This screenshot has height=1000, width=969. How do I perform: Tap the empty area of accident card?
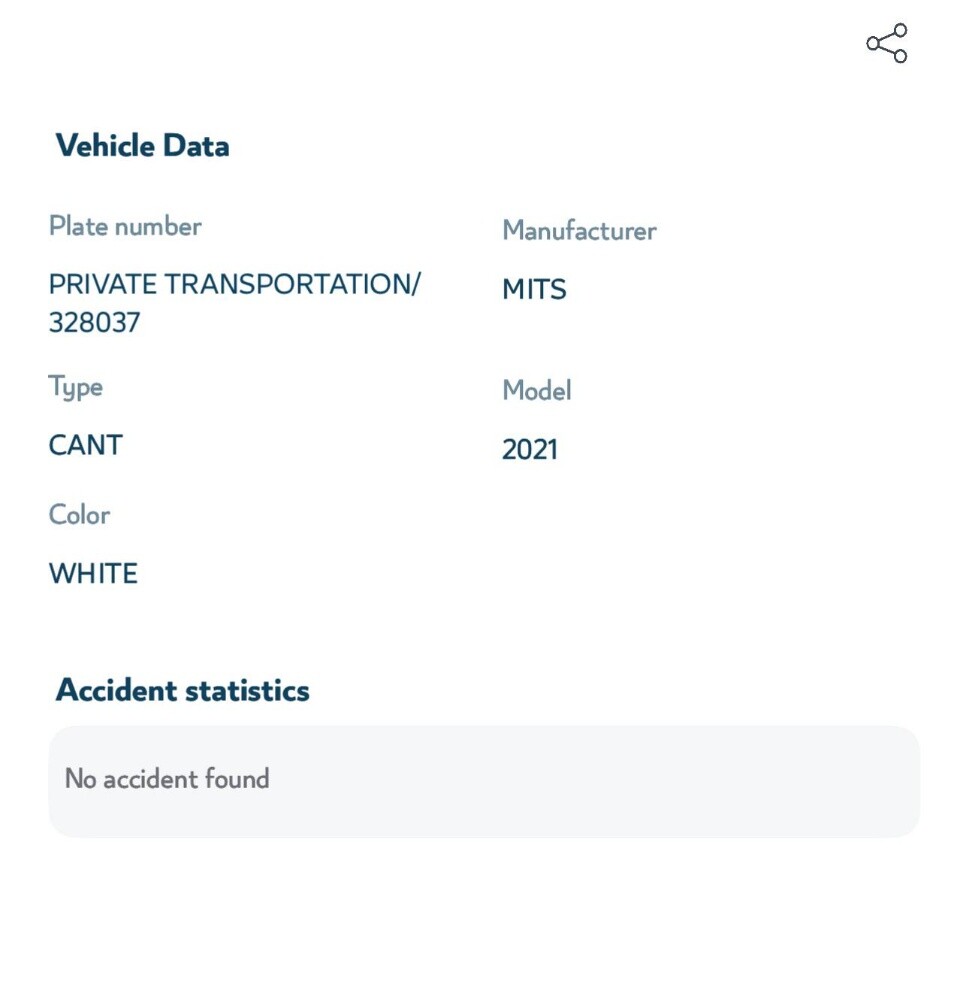click(593, 781)
